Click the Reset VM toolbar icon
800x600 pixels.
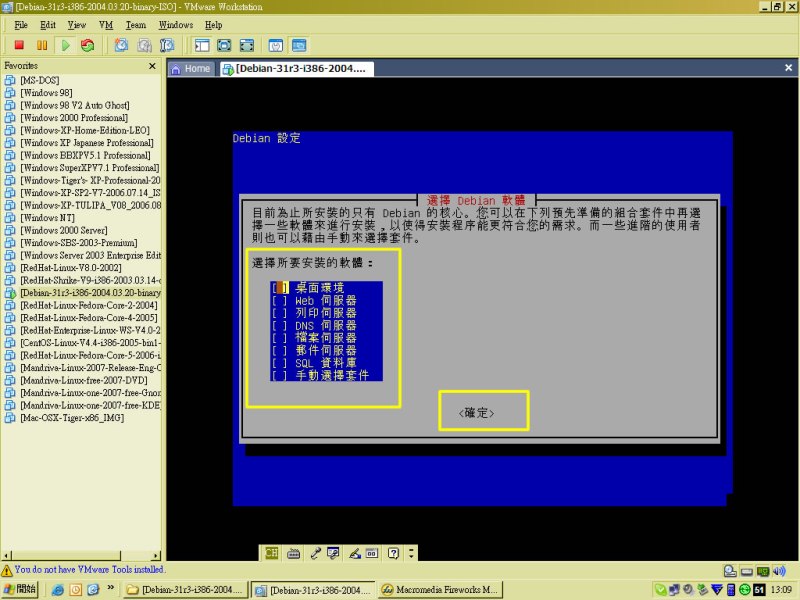pos(88,45)
